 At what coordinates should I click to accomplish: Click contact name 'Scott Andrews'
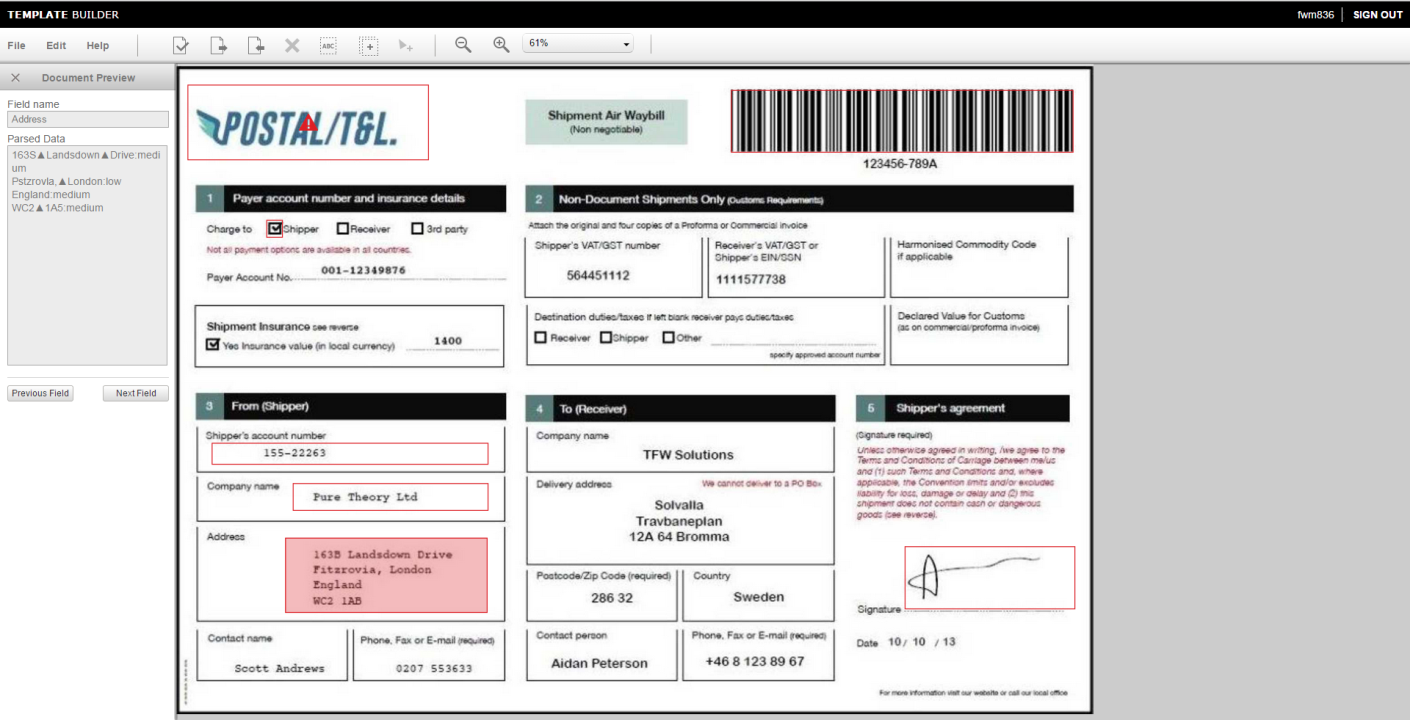point(279,668)
